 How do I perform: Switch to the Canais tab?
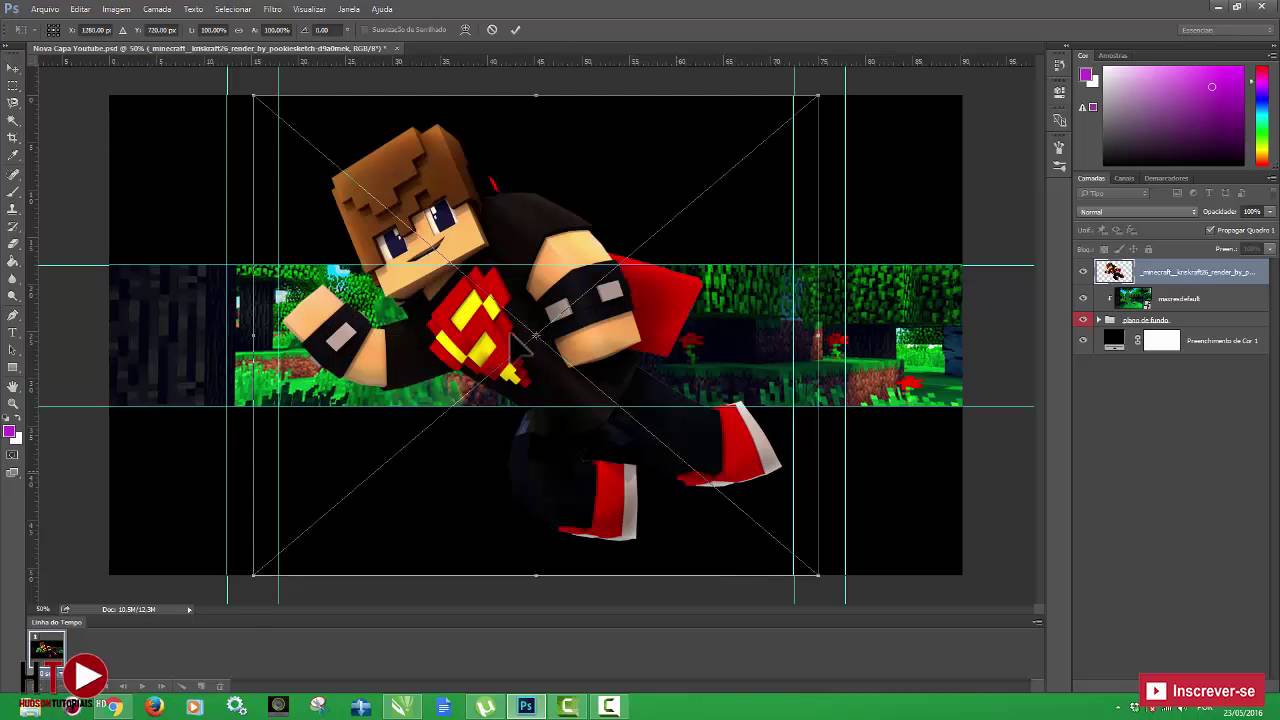pyautogui.click(x=1124, y=178)
